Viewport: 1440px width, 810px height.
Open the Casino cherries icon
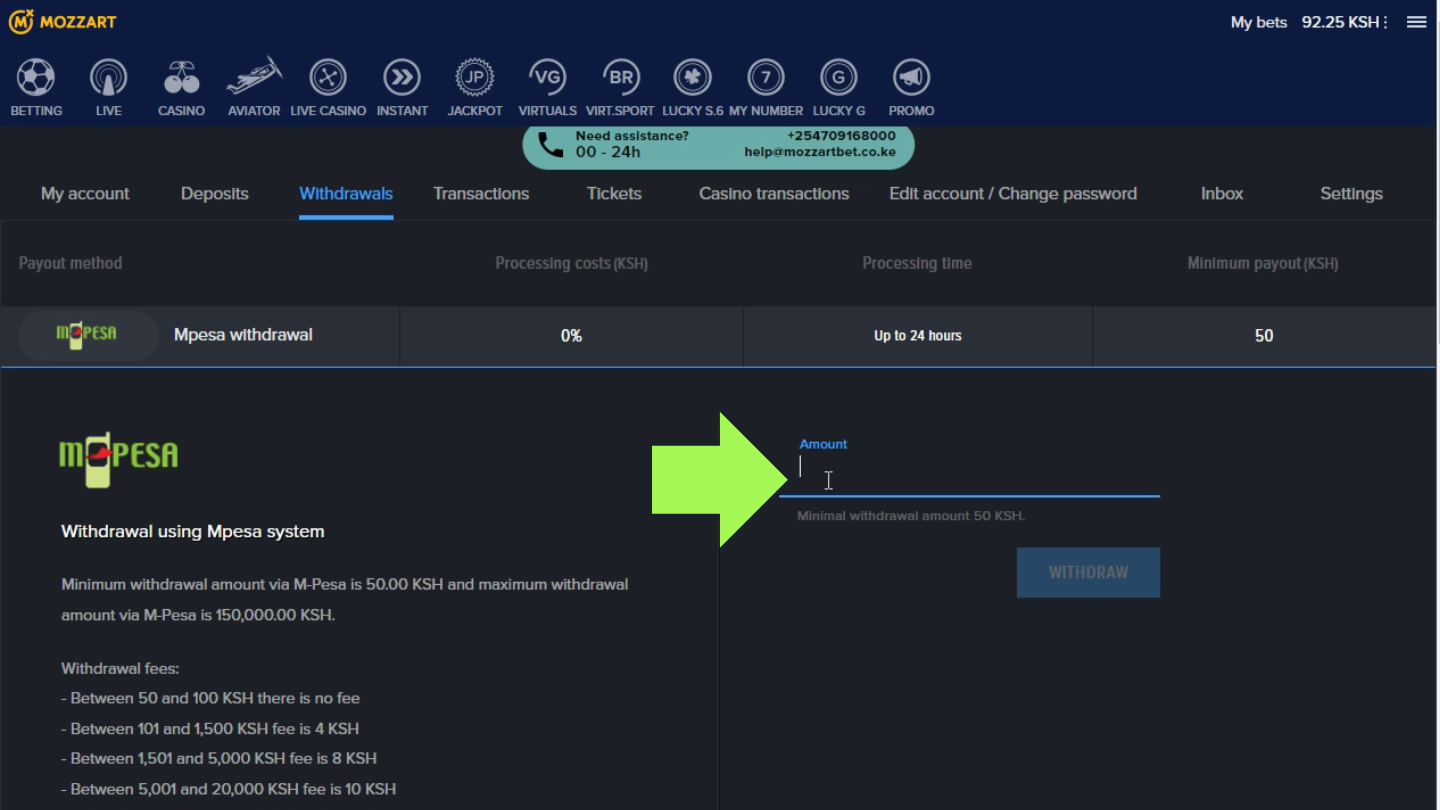click(x=181, y=78)
